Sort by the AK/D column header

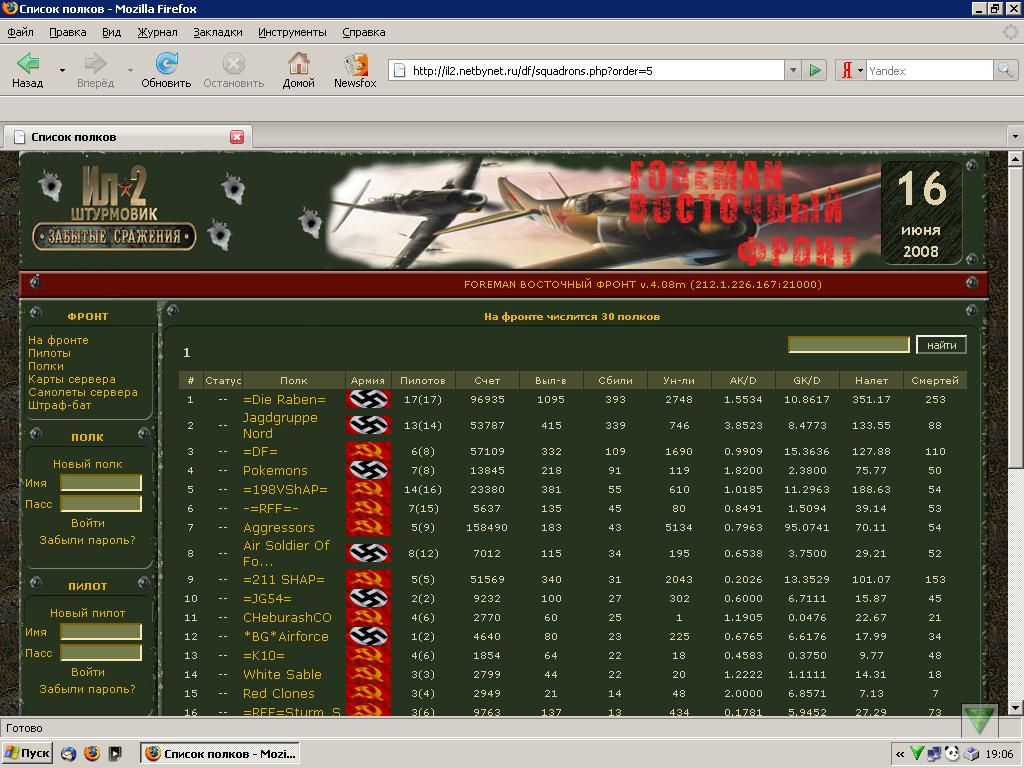(x=743, y=380)
